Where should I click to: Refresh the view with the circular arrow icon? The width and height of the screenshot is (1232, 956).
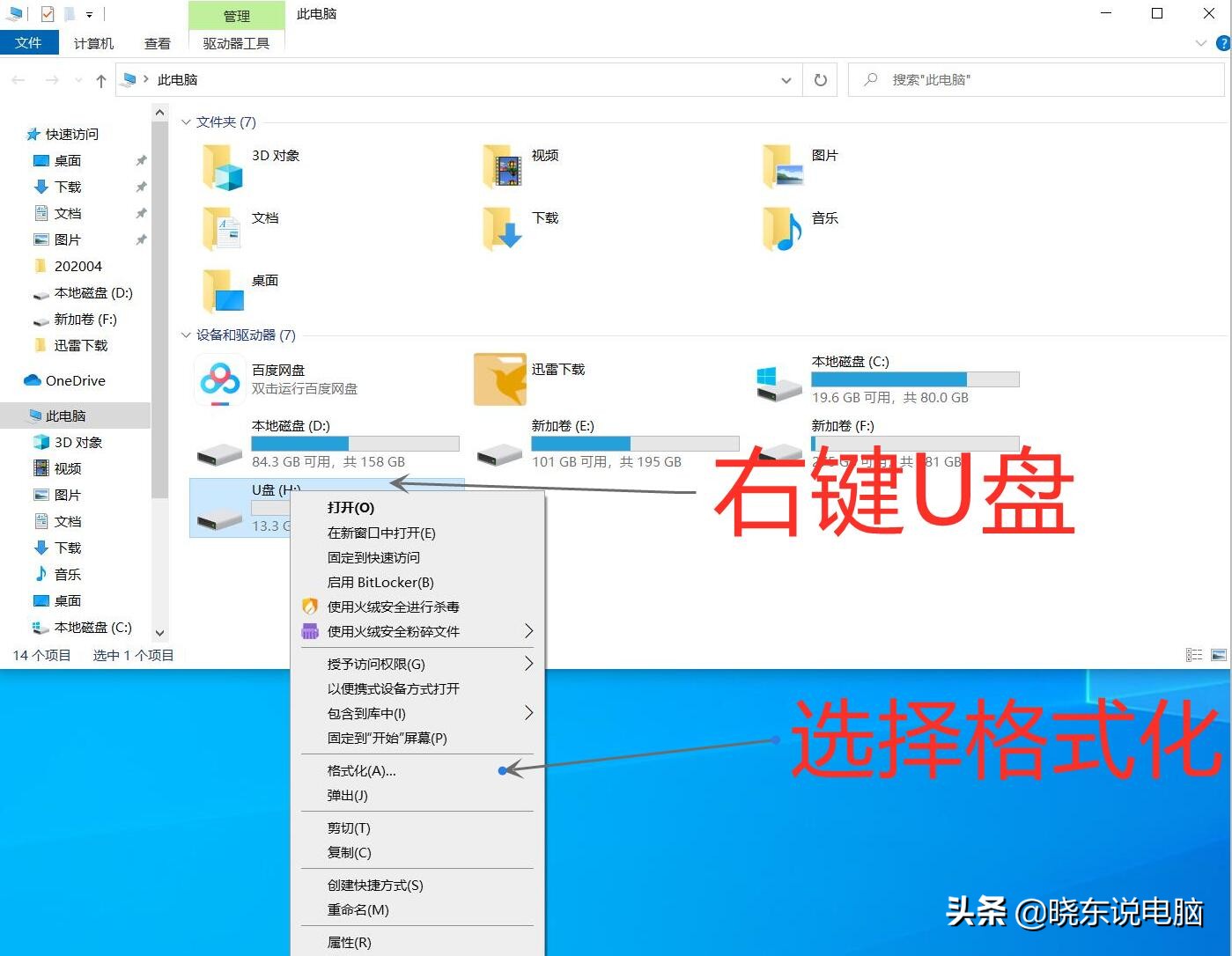(x=820, y=79)
